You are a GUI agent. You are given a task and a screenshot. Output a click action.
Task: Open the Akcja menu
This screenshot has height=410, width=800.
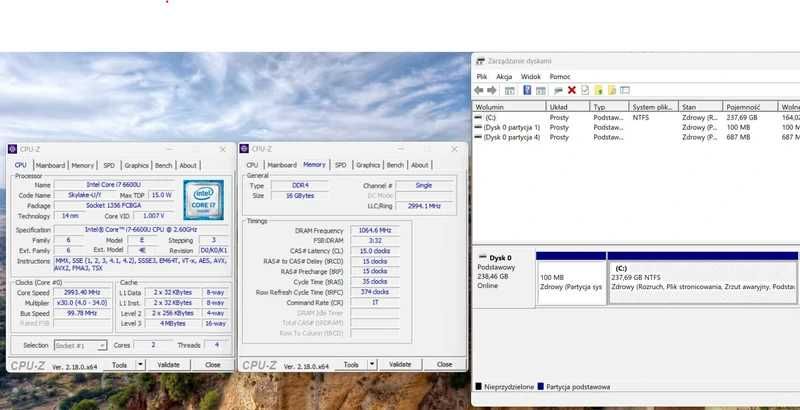[x=504, y=76]
